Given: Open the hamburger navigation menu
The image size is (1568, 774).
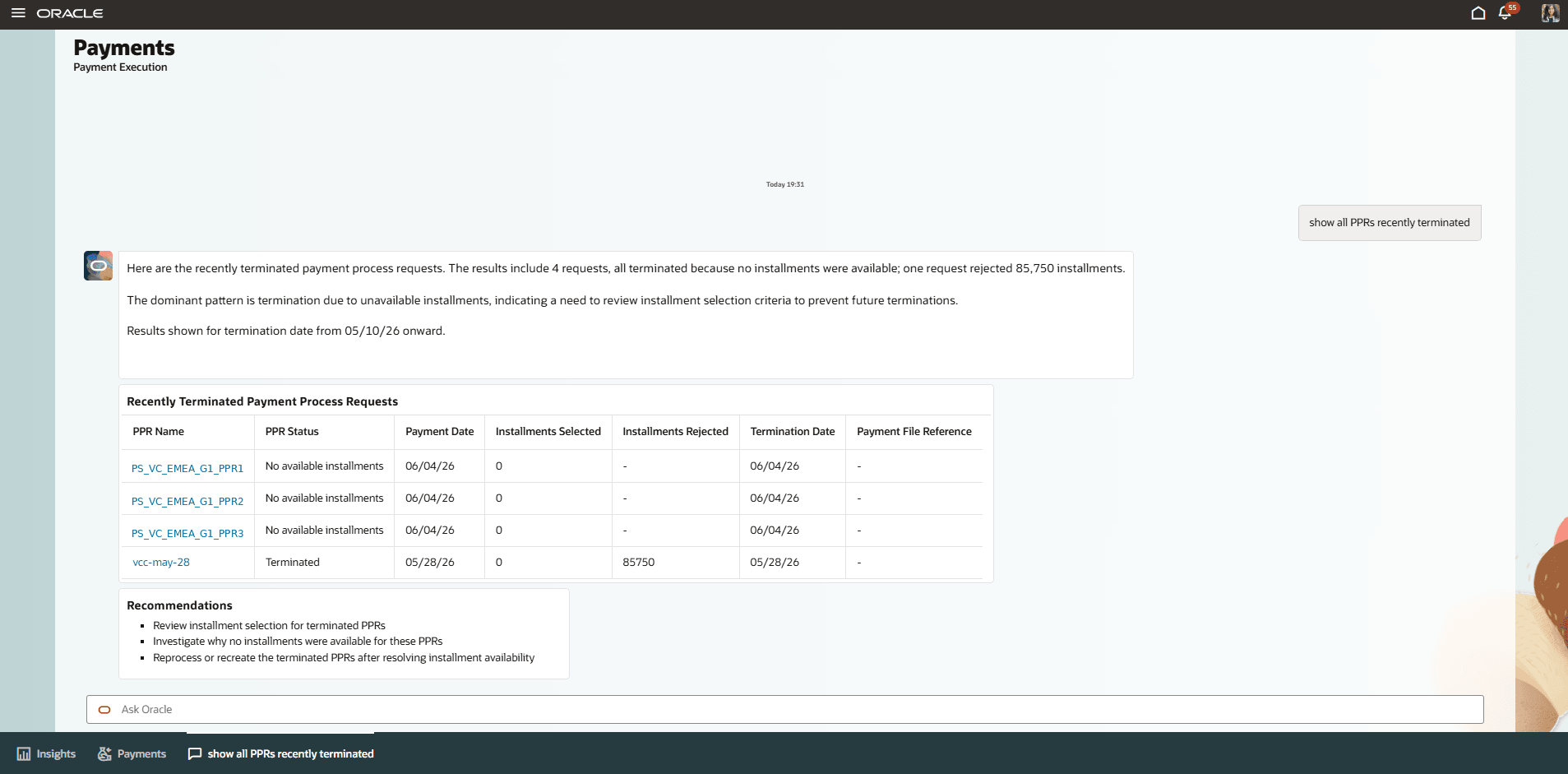Looking at the screenshot, I should coord(18,13).
